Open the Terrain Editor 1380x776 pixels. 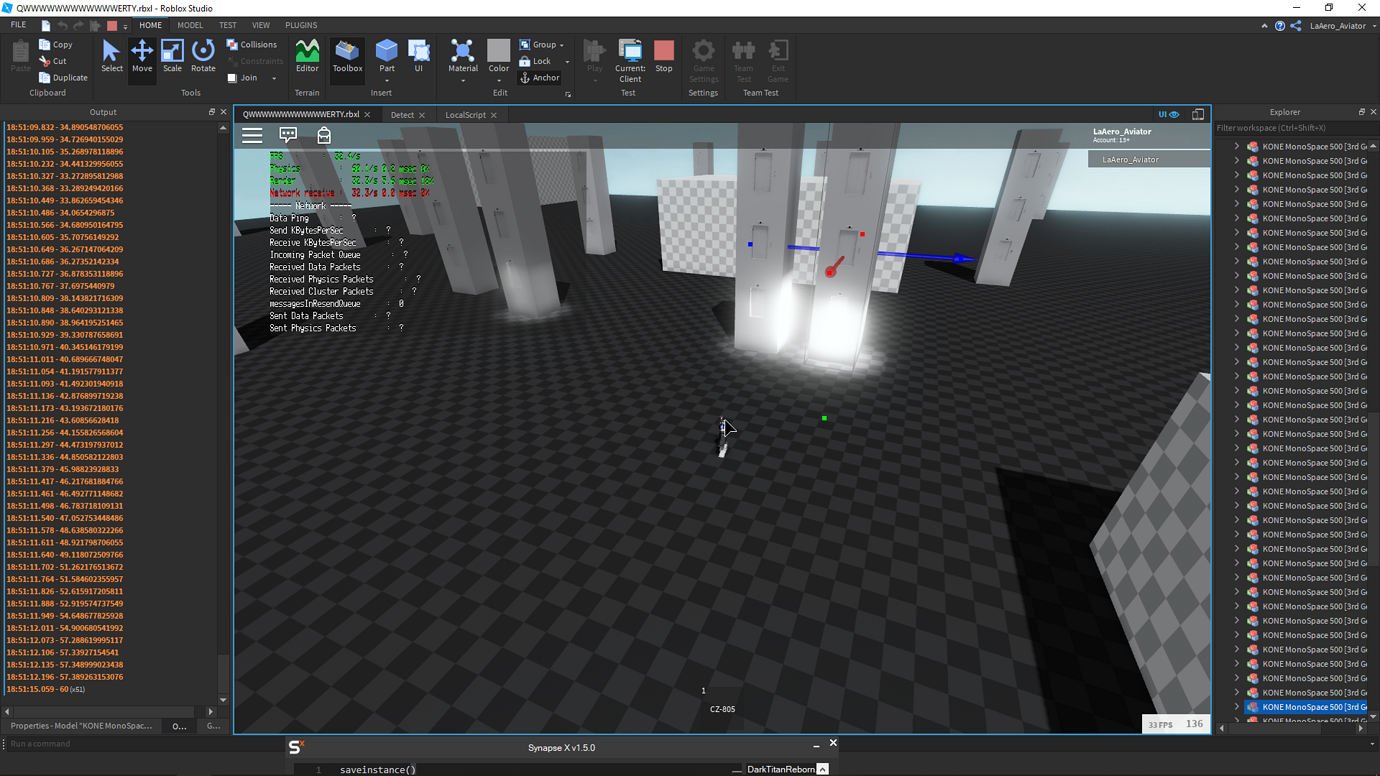point(307,56)
